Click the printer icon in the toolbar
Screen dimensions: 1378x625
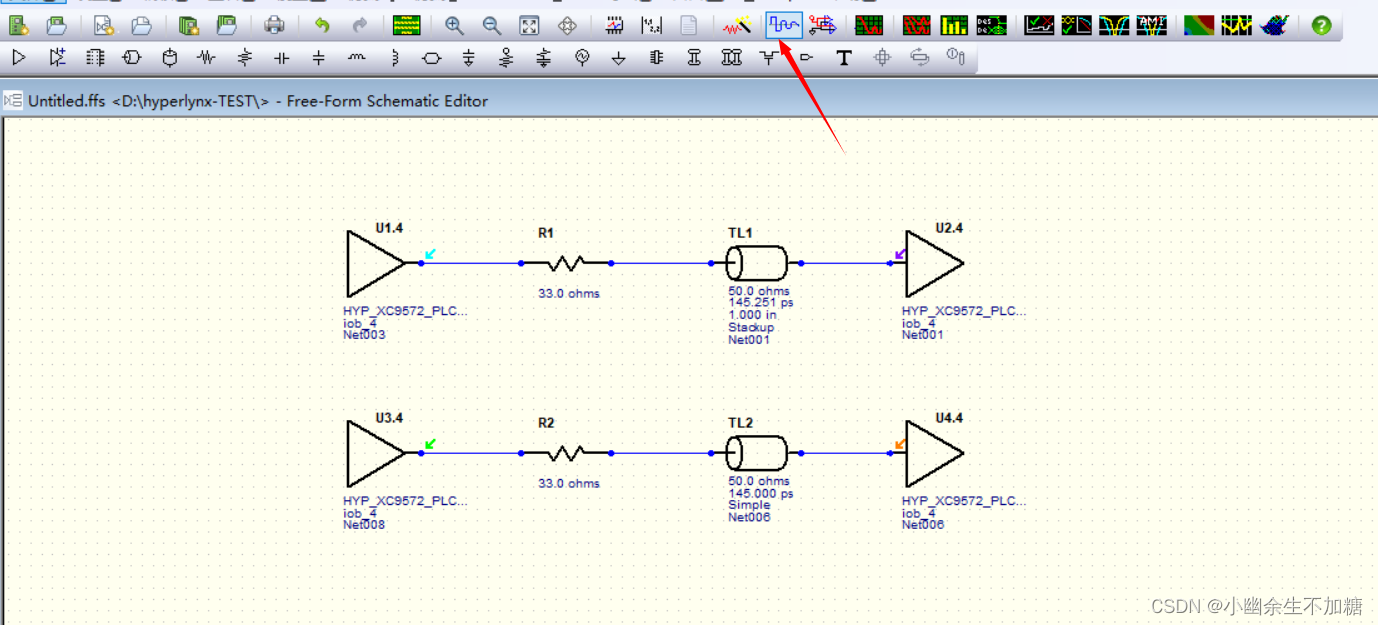[274, 25]
